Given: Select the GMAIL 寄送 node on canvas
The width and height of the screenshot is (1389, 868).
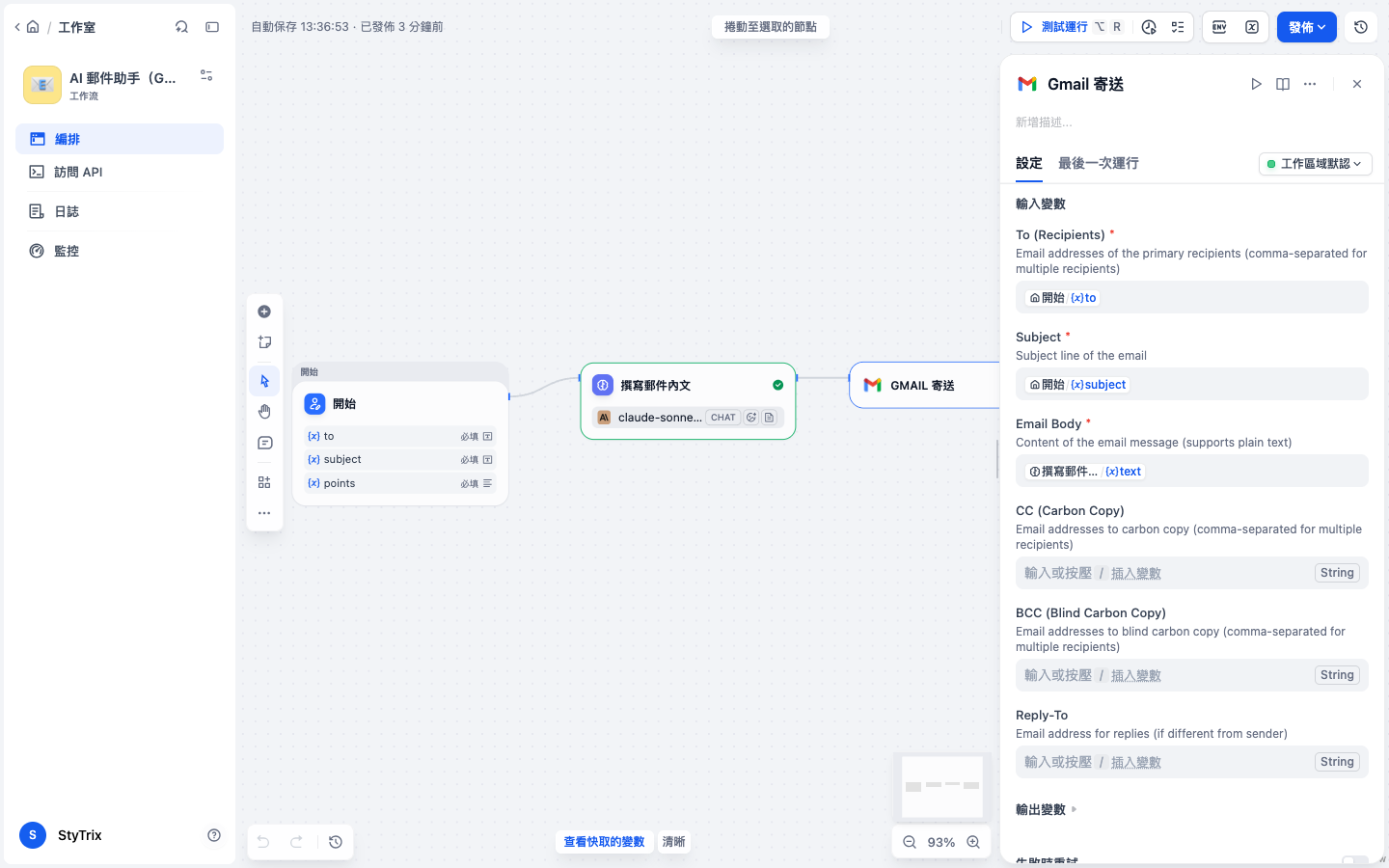Looking at the screenshot, I should click(924, 386).
